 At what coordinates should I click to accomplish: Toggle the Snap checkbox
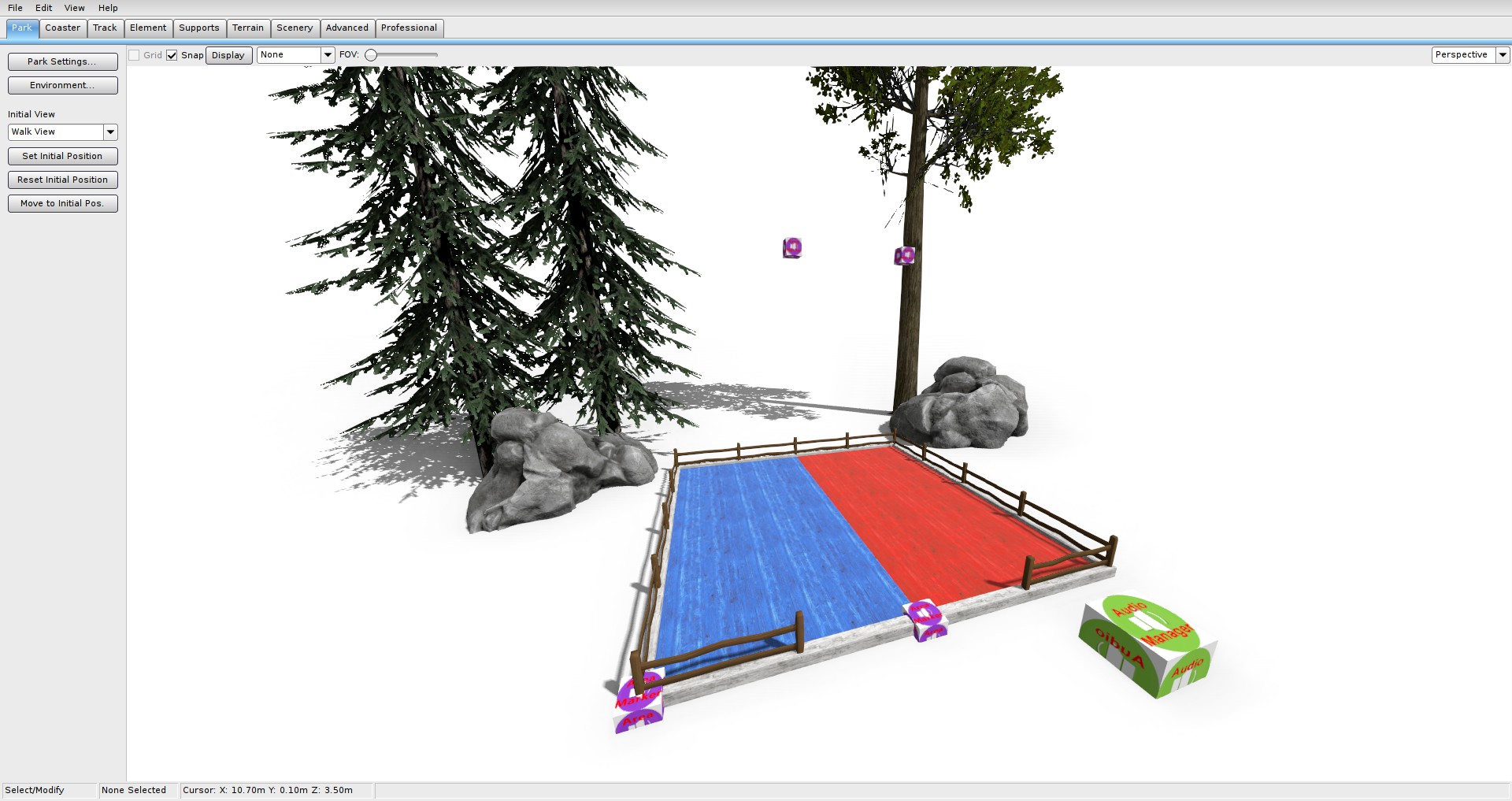[x=172, y=55]
